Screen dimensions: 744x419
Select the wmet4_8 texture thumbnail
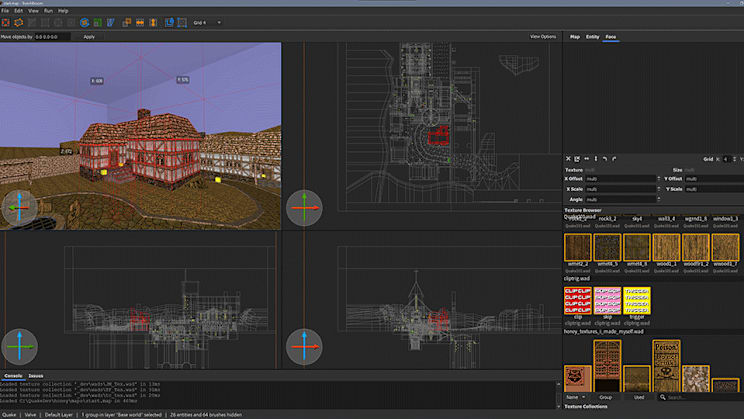point(637,247)
